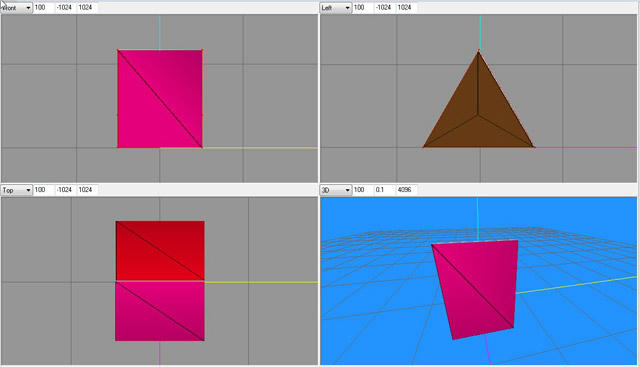640x367 pixels.
Task: Click the 0.1 near-plane field in 3D viewport
Action: 384,190
